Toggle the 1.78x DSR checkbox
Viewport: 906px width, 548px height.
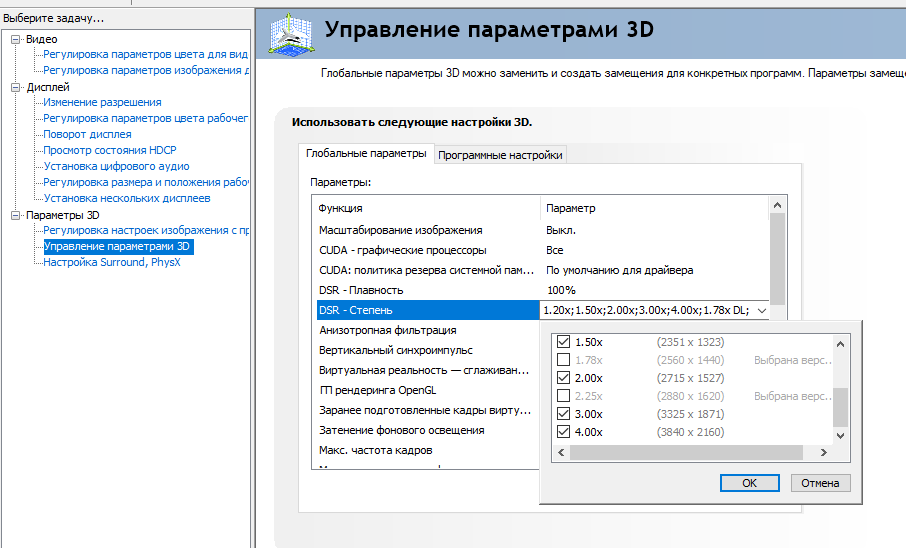point(563,360)
